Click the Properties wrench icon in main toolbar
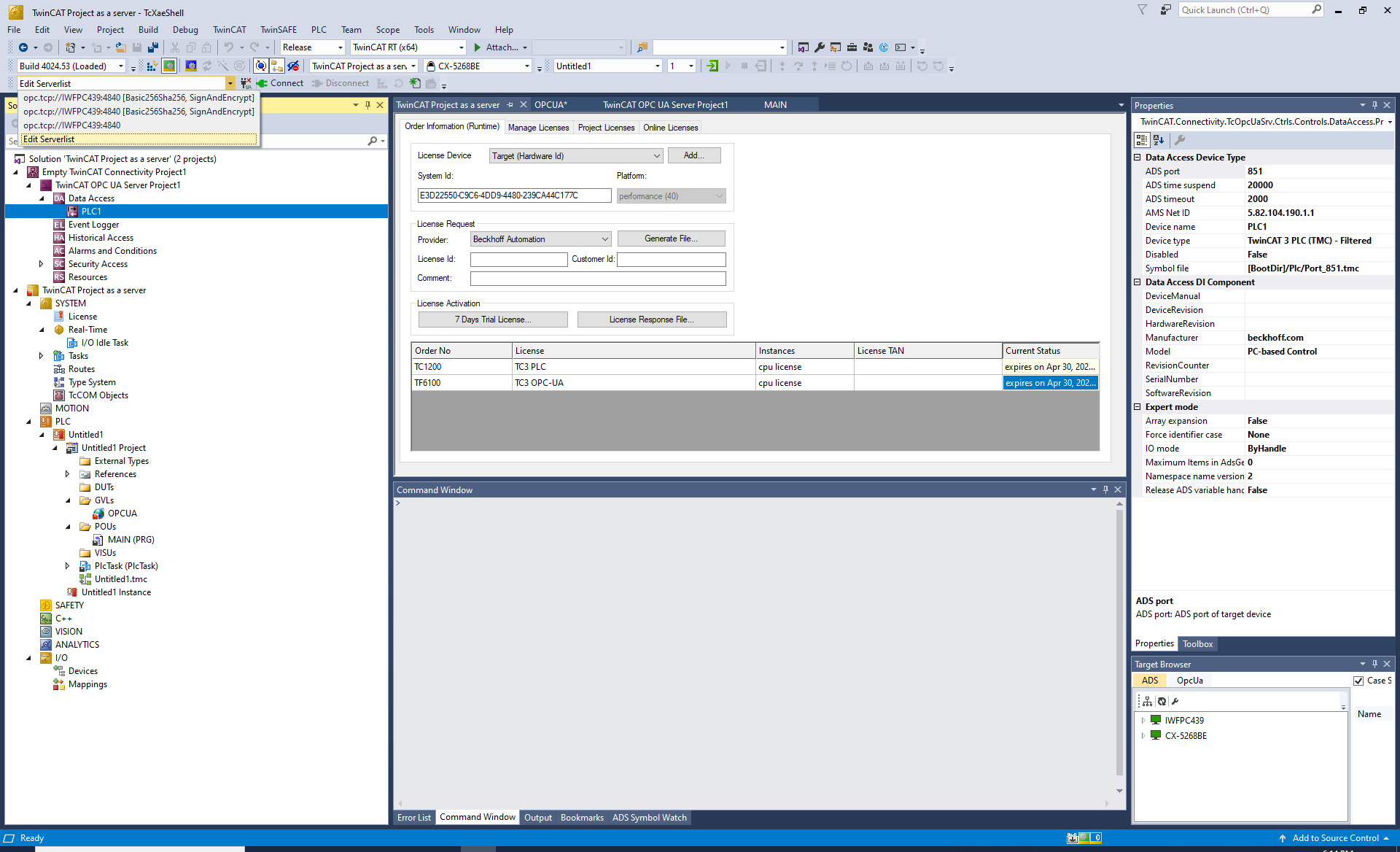1400x852 pixels. coord(820,47)
